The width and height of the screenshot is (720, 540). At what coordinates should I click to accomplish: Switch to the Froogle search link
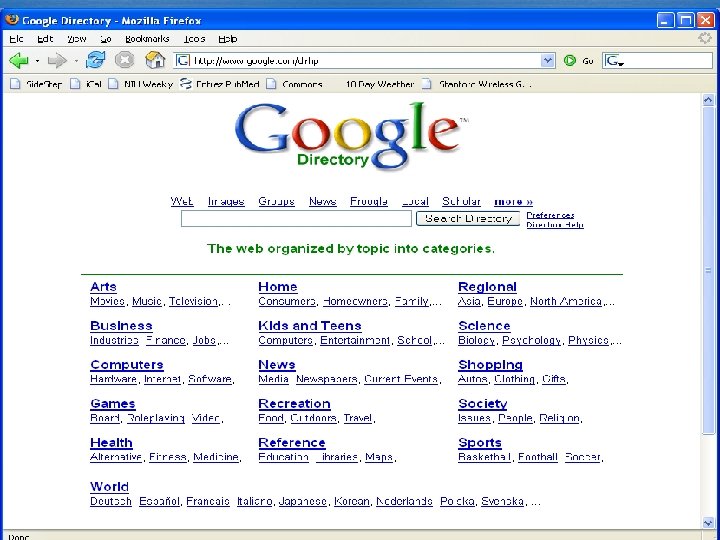pyautogui.click(x=369, y=201)
